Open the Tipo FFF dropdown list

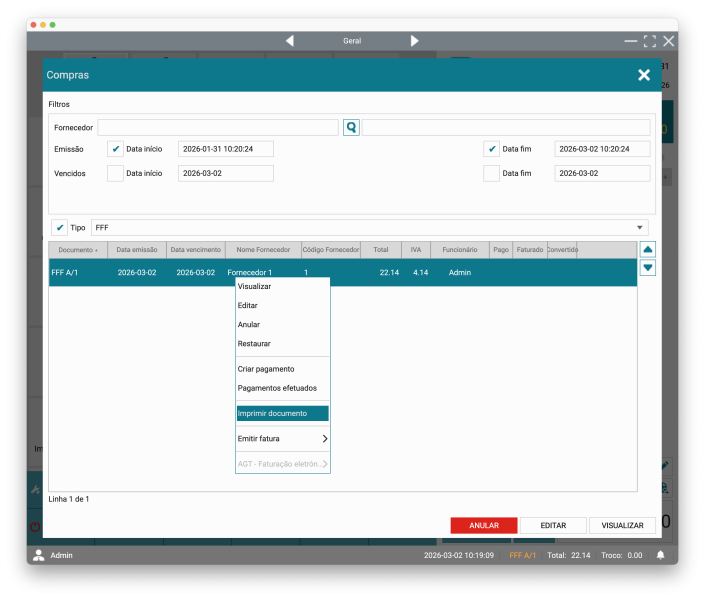(639, 228)
